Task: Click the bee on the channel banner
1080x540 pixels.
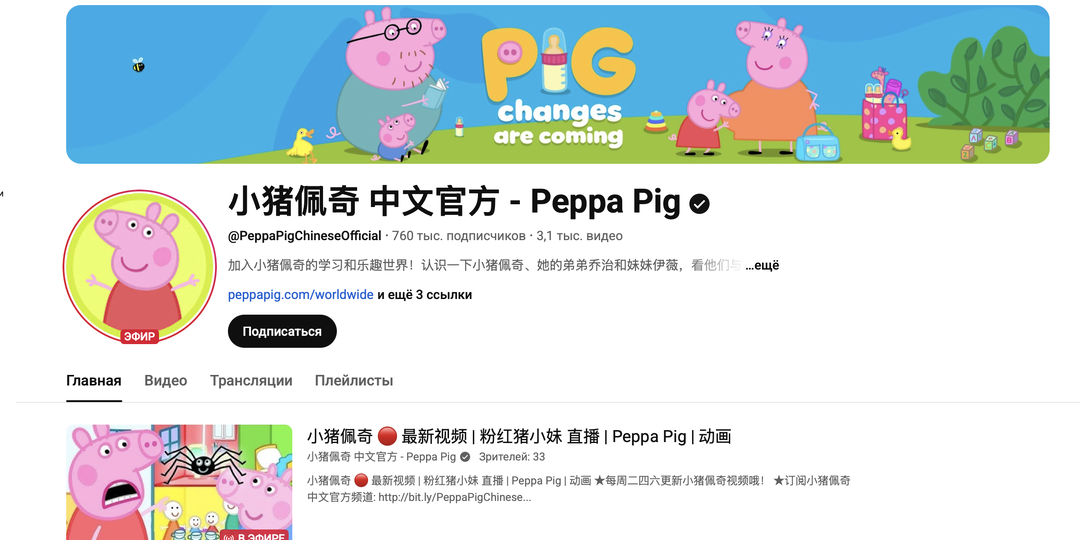Action: (x=138, y=65)
